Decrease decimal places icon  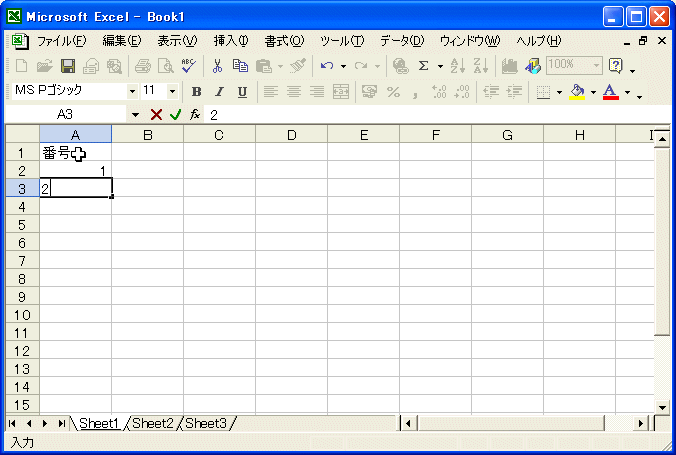point(462,91)
